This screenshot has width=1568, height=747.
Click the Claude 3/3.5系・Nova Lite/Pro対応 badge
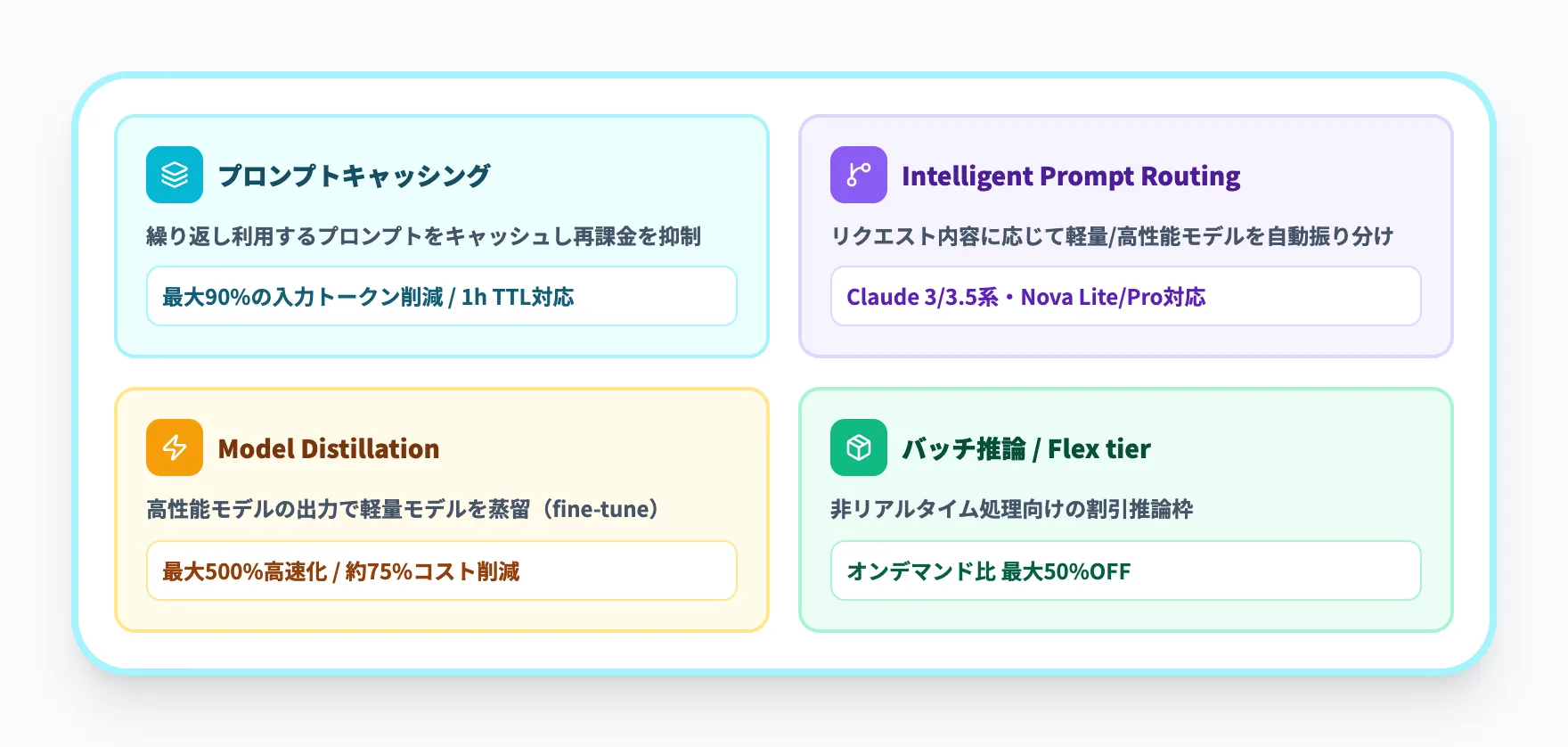[x=1126, y=296]
